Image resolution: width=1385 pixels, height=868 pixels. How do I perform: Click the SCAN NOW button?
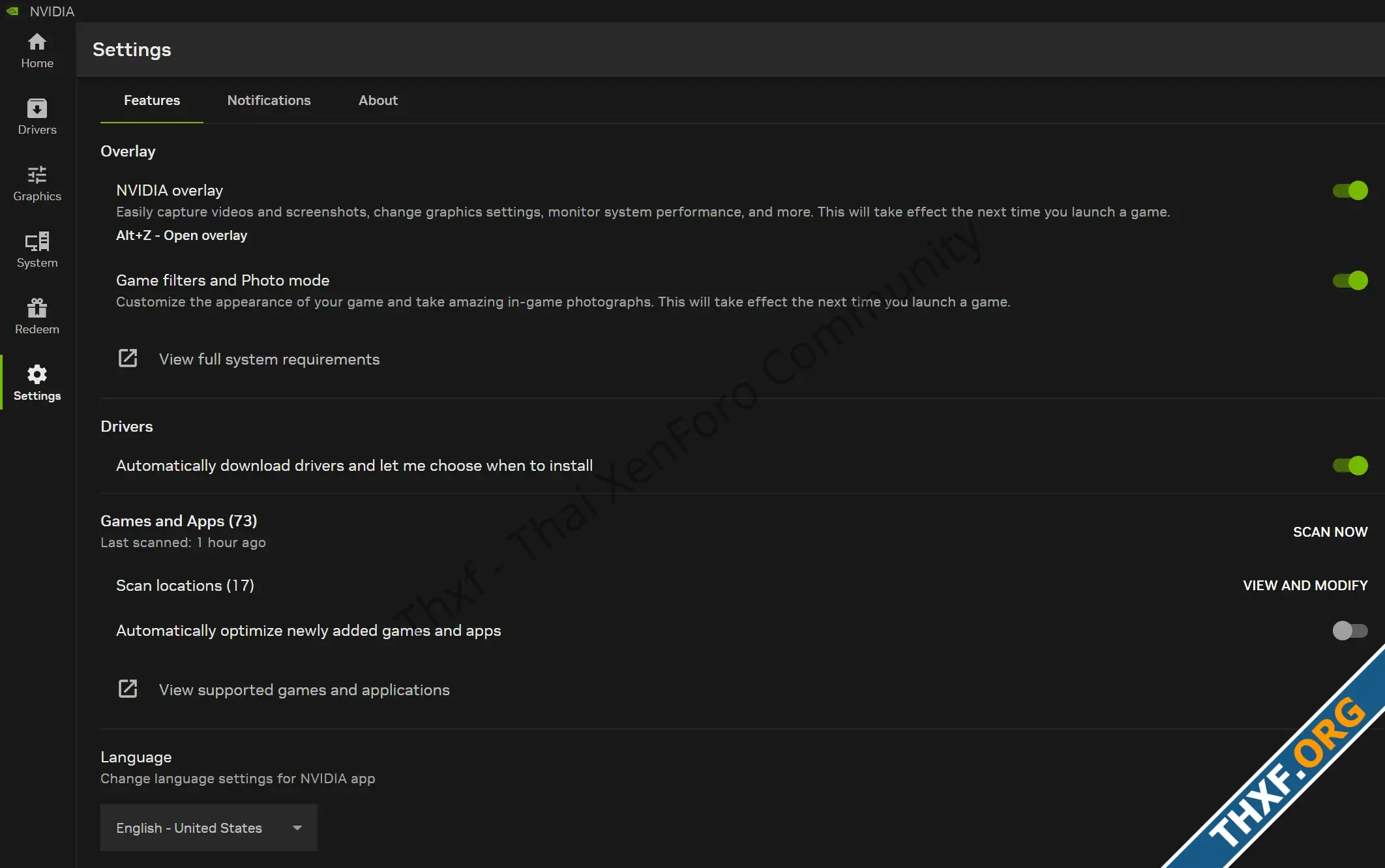[1330, 532]
